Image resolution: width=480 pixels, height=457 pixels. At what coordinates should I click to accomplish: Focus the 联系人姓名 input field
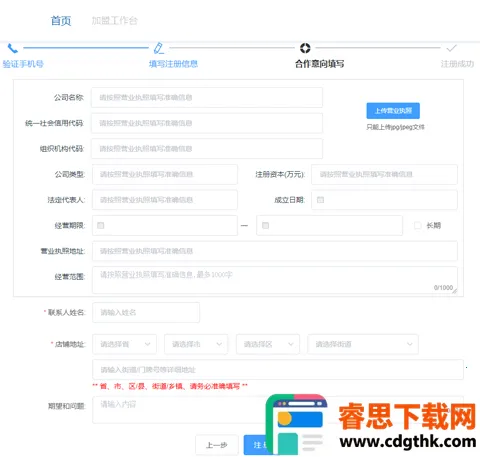coord(146,312)
